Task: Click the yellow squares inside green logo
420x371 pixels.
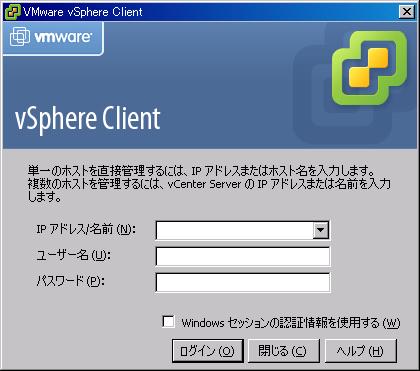Action: tap(369, 68)
